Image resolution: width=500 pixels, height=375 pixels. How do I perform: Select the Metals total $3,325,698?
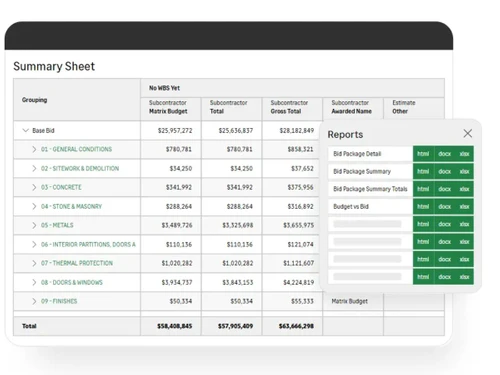(x=238, y=225)
